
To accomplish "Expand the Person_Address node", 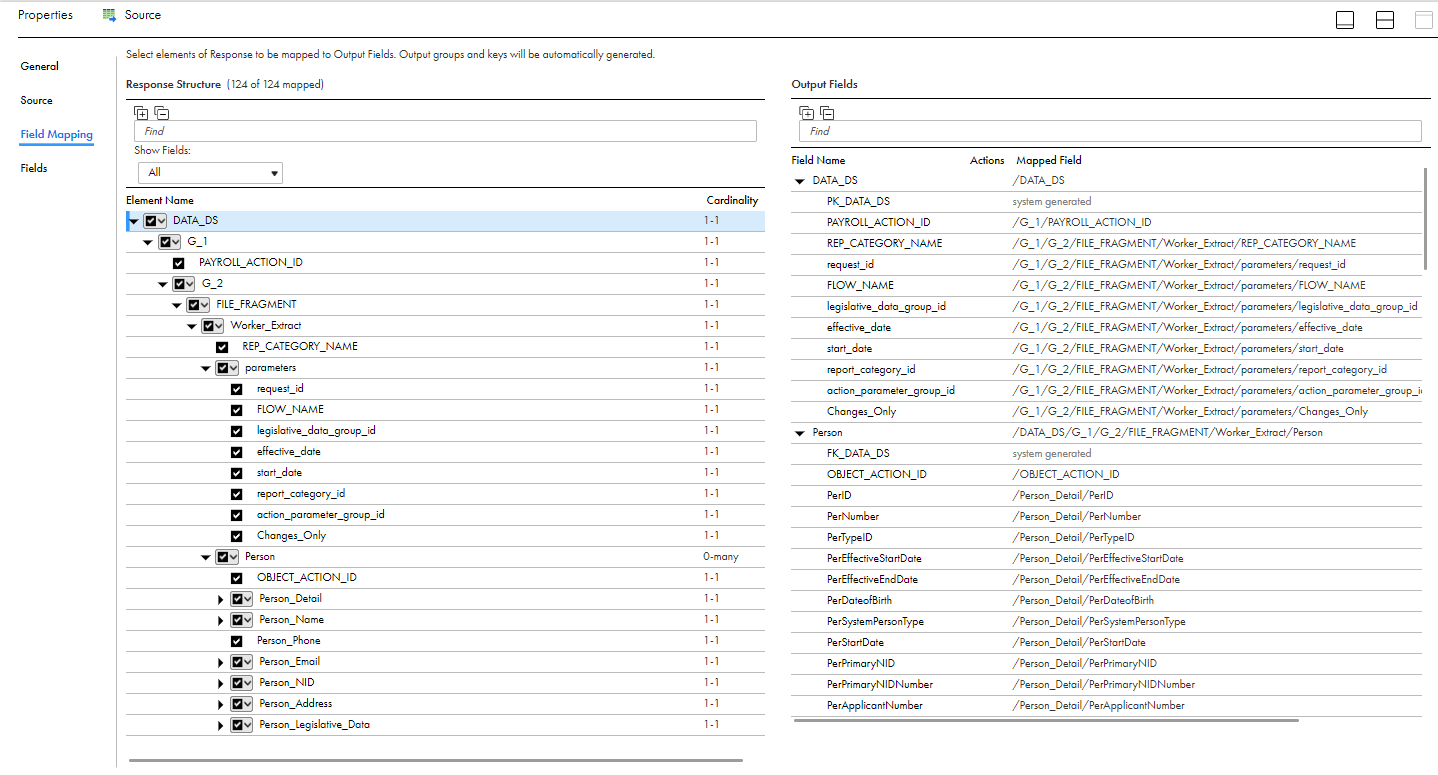I will point(221,704).
